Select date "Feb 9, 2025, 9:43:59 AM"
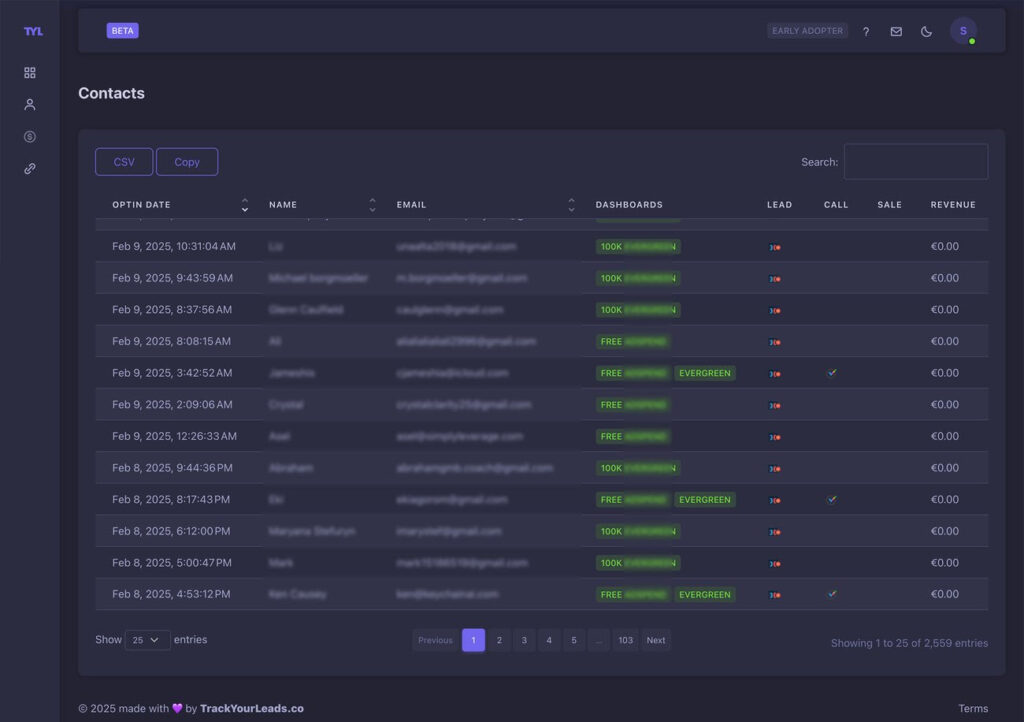Image resolution: width=1024 pixels, height=722 pixels. tap(172, 278)
